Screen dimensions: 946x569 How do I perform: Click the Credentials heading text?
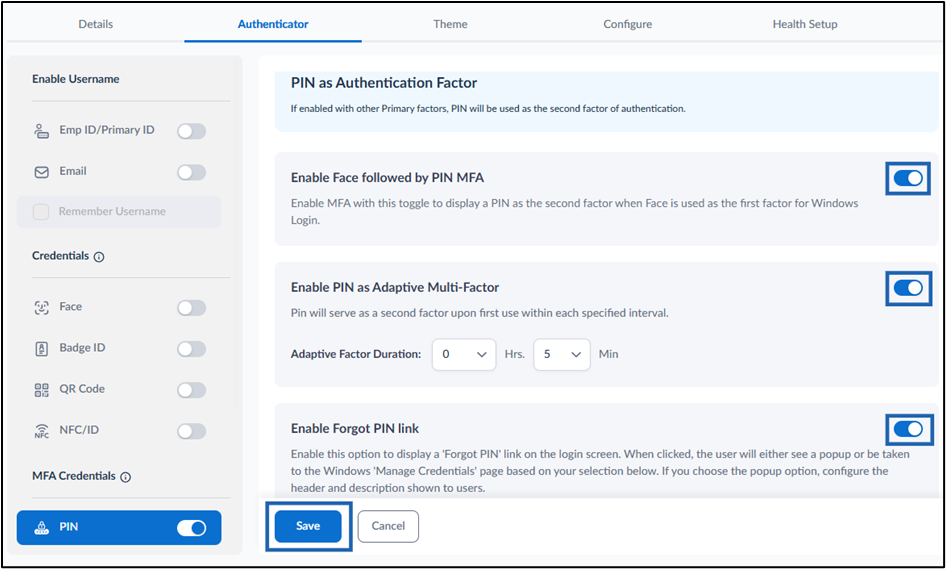(x=60, y=256)
